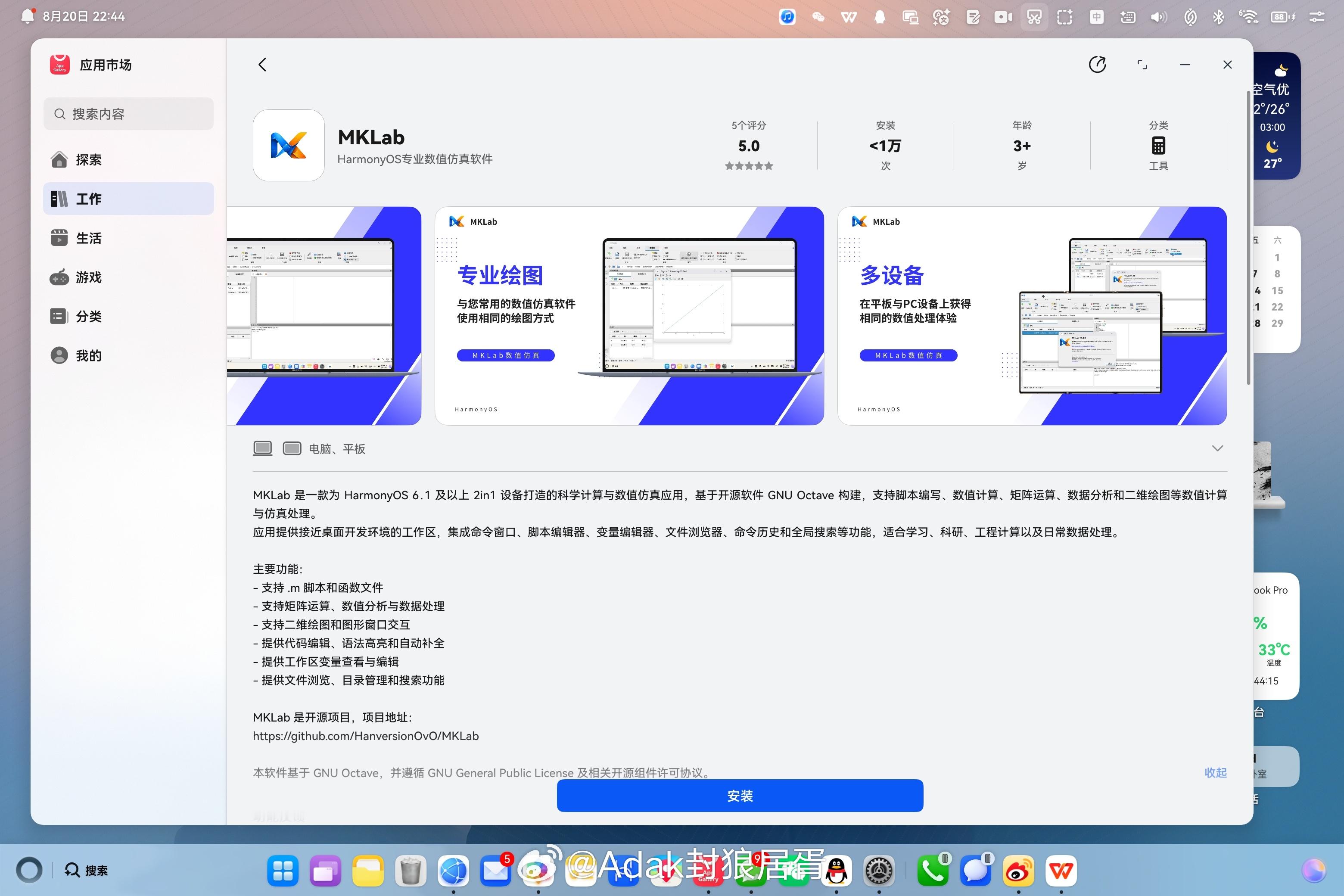The height and width of the screenshot is (896, 1344).
Task: Click the 8月20日 22:44 date and time
Action: pyautogui.click(x=84, y=16)
